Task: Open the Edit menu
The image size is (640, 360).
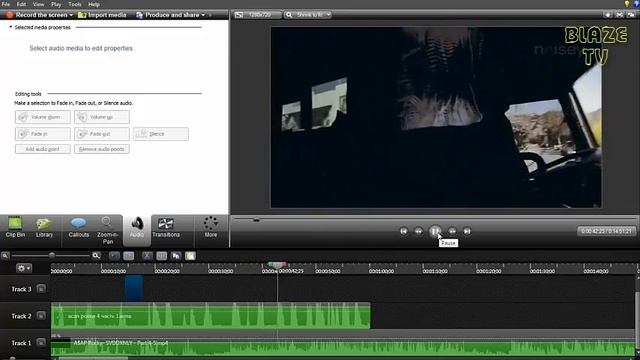Action: [21, 4]
